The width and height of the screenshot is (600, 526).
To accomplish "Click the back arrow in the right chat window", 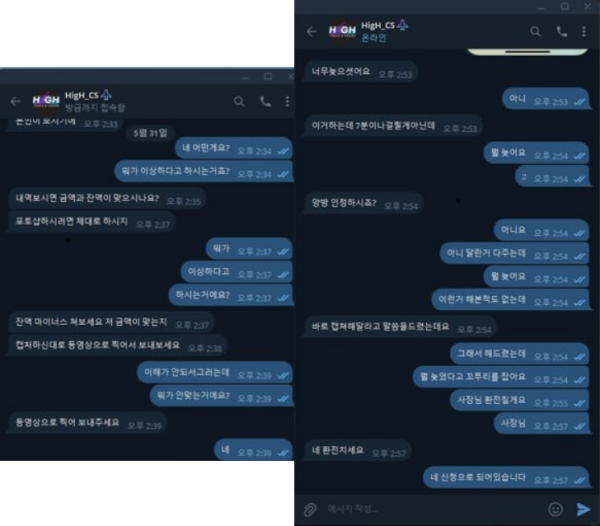I will pyautogui.click(x=312, y=31).
